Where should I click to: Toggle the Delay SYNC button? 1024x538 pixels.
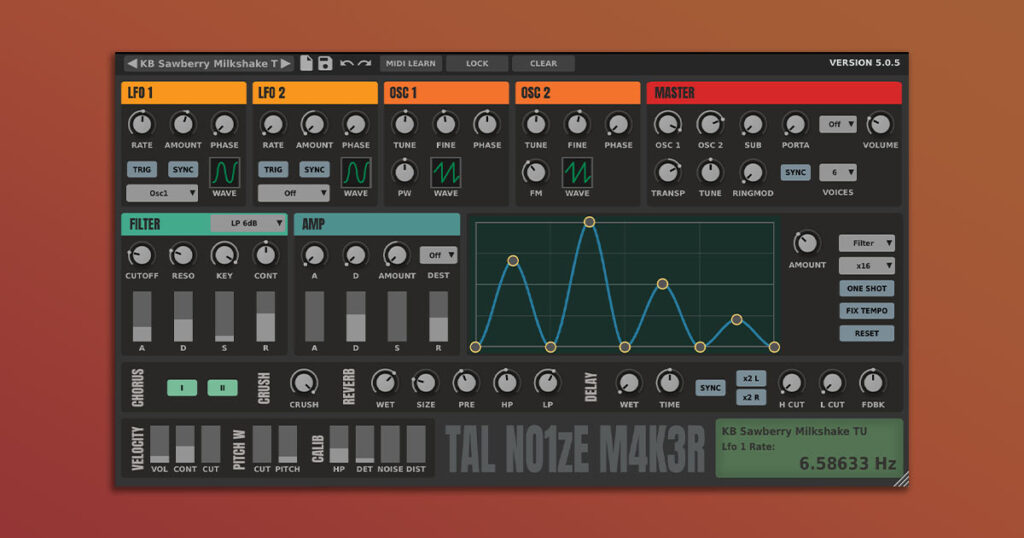click(711, 388)
